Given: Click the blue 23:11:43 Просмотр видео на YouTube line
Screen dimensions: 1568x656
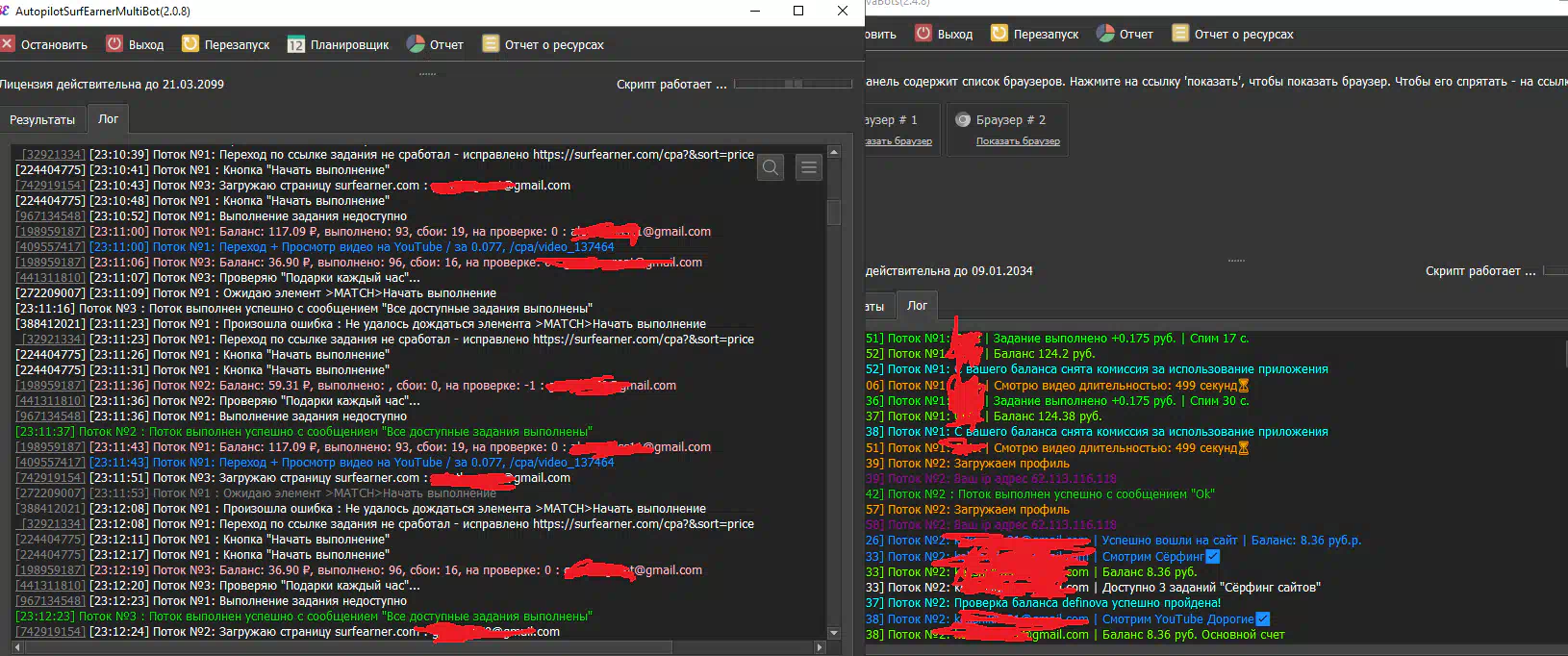Looking at the screenshot, I should 315,462.
